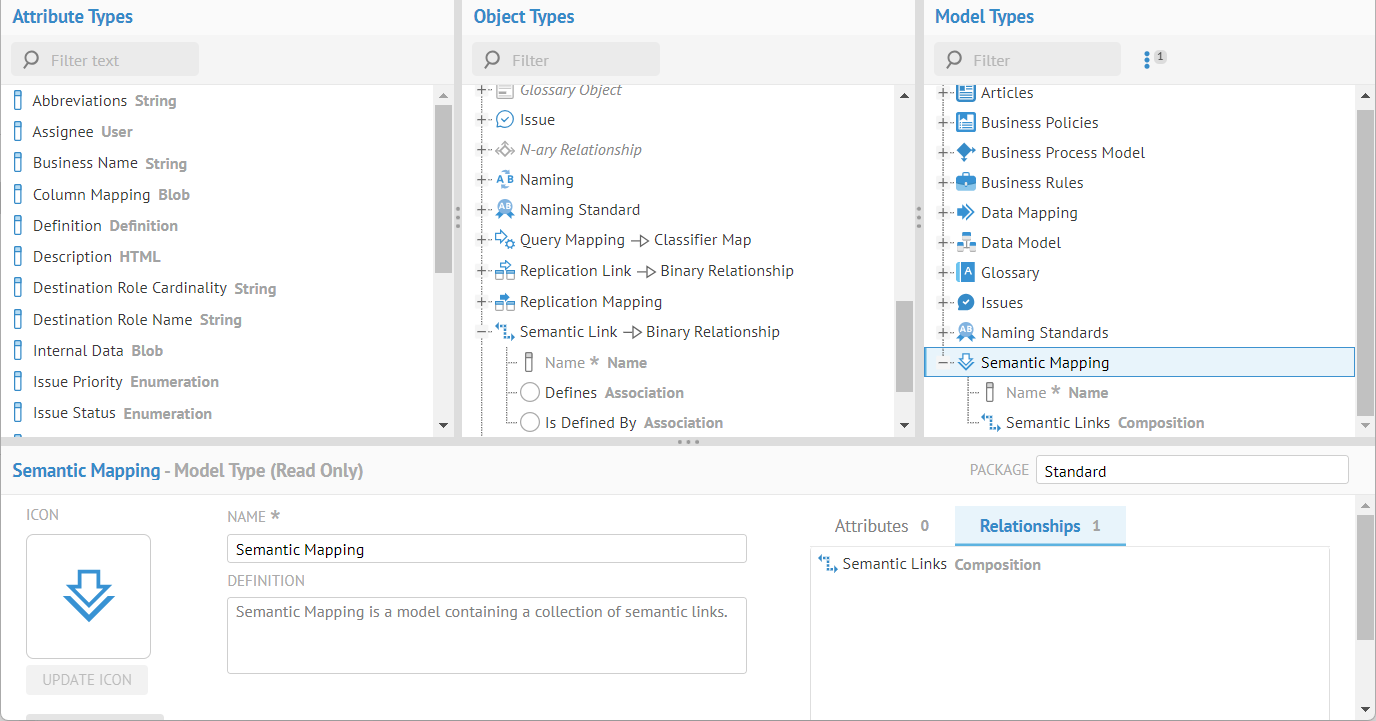Expand the Replication Mapping node
The height and width of the screenshot is (721, 1376).
[482, 302]
